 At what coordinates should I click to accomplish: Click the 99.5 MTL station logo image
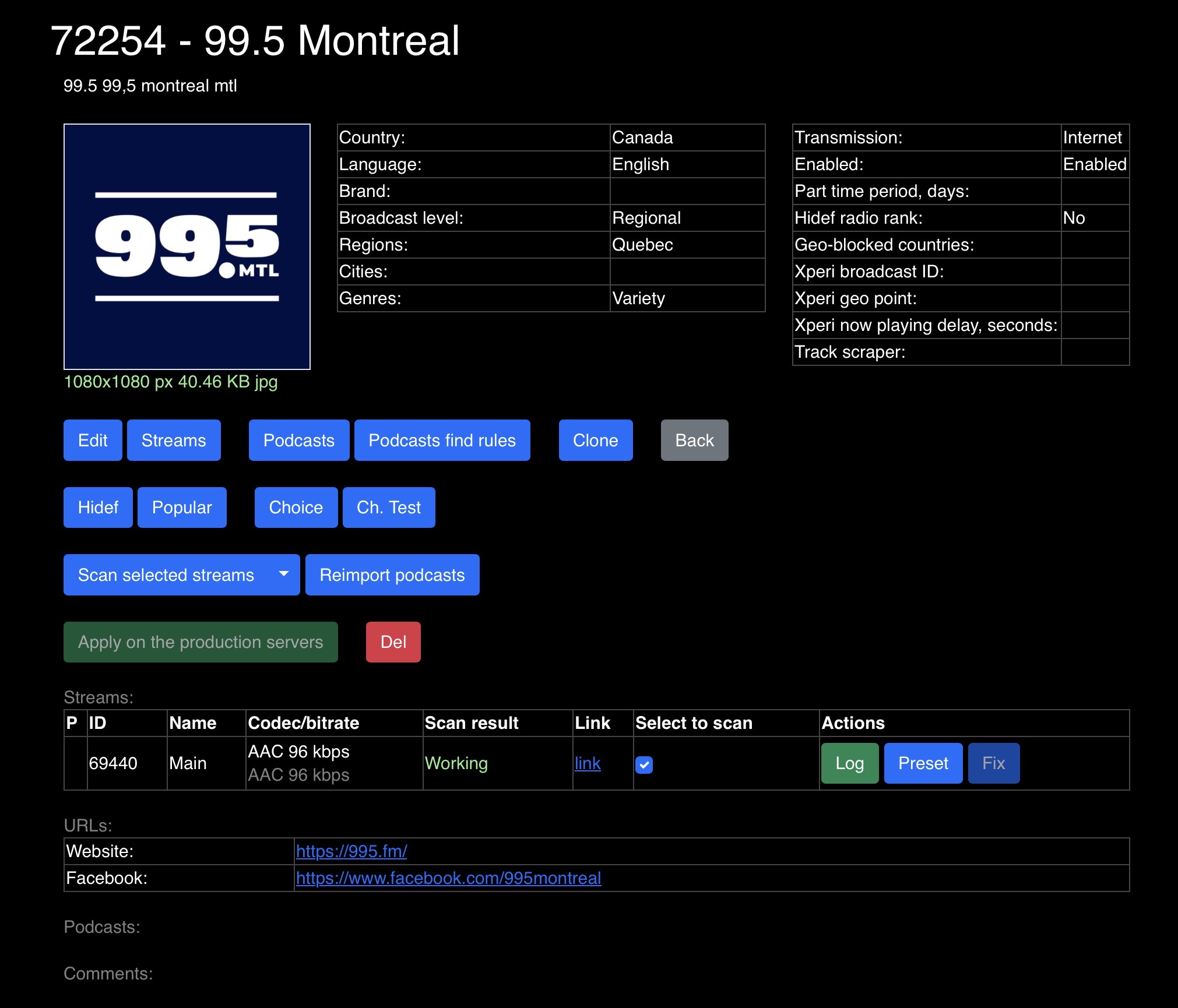[x=187, y=246]
